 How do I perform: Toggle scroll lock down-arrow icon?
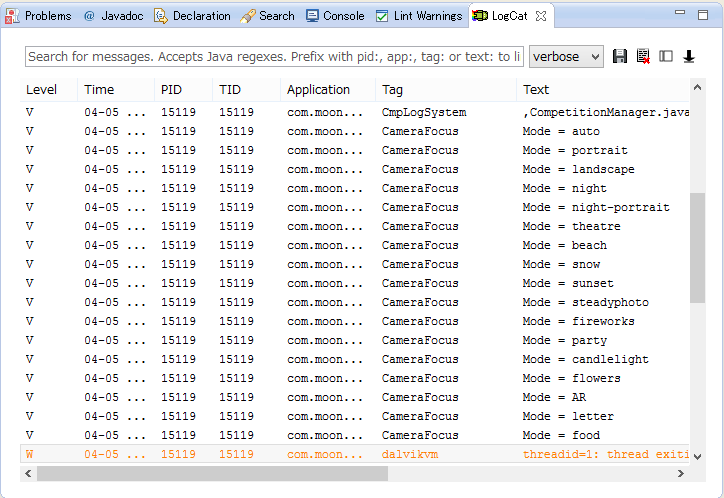688,56
